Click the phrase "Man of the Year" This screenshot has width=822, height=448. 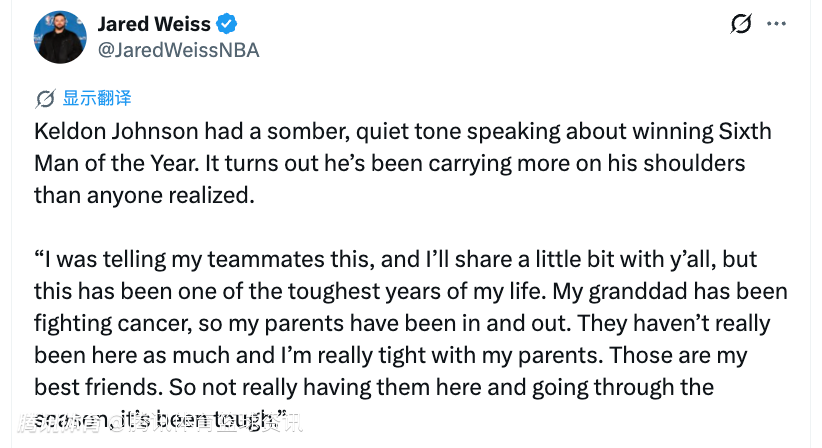coord(111,163)
